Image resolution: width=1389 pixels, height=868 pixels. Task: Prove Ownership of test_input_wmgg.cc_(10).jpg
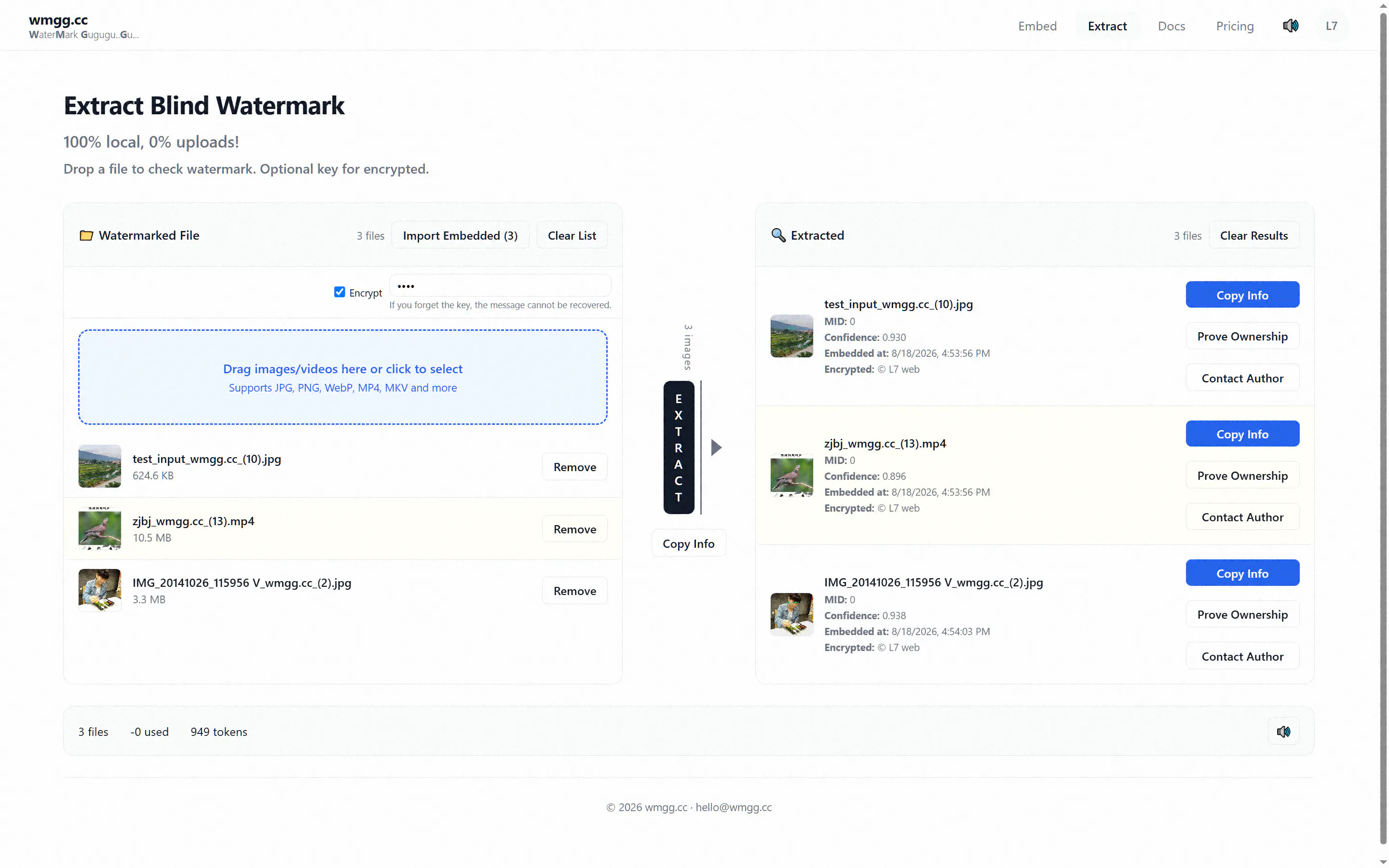[1242, 337]
